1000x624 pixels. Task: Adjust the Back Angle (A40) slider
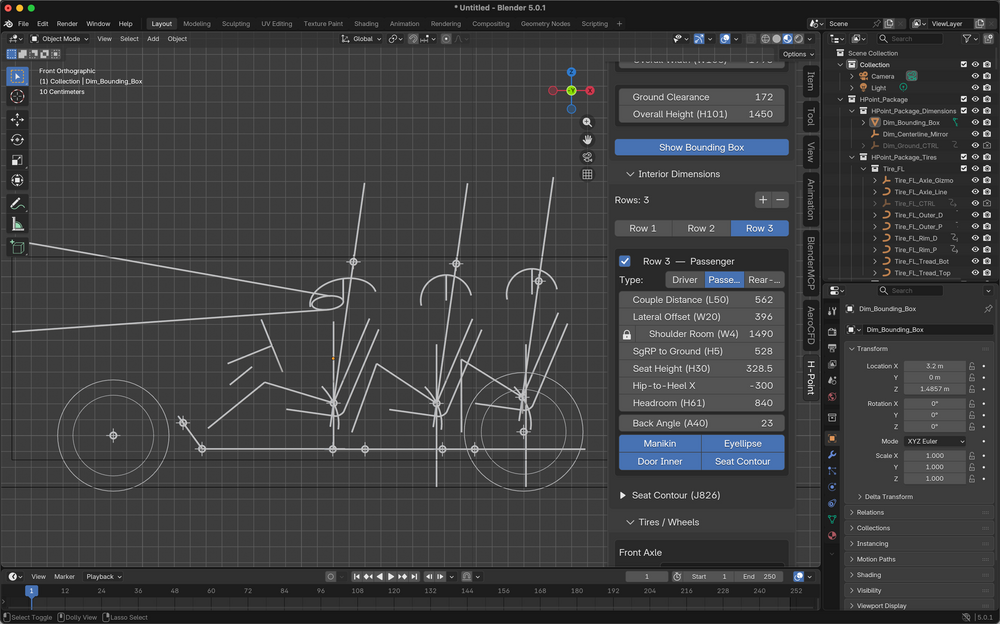click(x=702, y=423)
